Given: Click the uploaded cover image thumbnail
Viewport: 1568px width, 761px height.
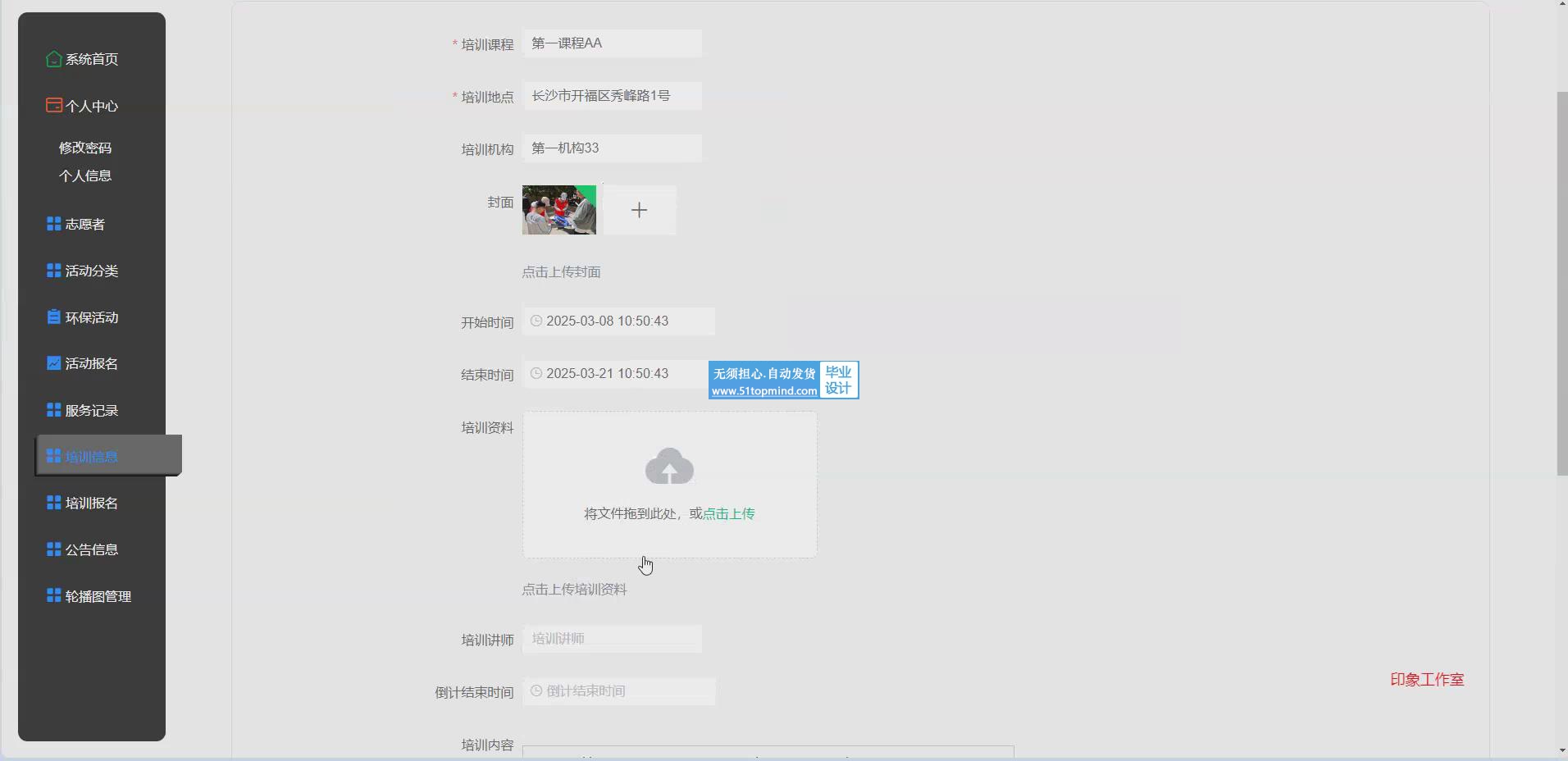Looking at the screenshot, I should point(559,210).
